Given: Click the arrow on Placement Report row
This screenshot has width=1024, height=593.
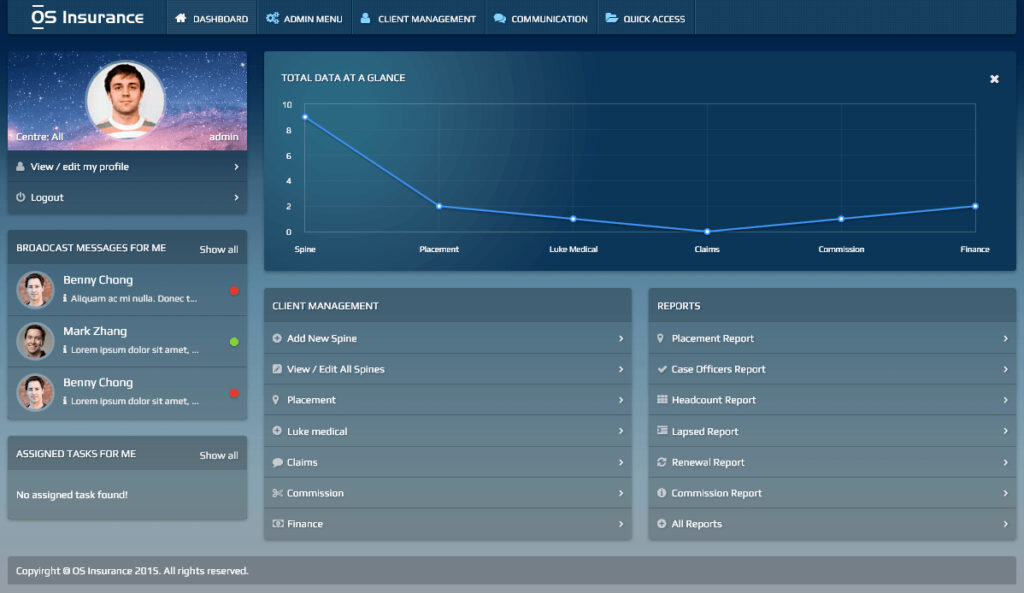Looking at the screenshot, I should click(1006, 338).
